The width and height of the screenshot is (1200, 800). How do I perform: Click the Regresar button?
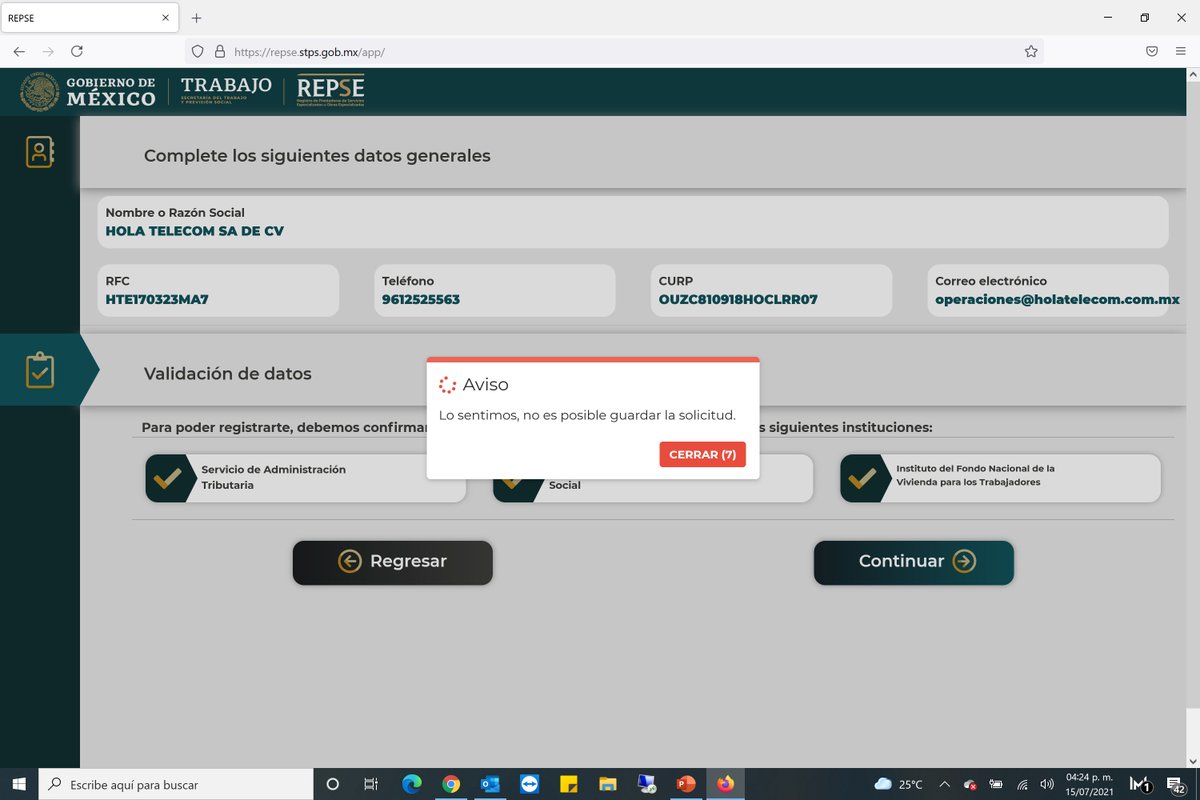click(393, 562)
